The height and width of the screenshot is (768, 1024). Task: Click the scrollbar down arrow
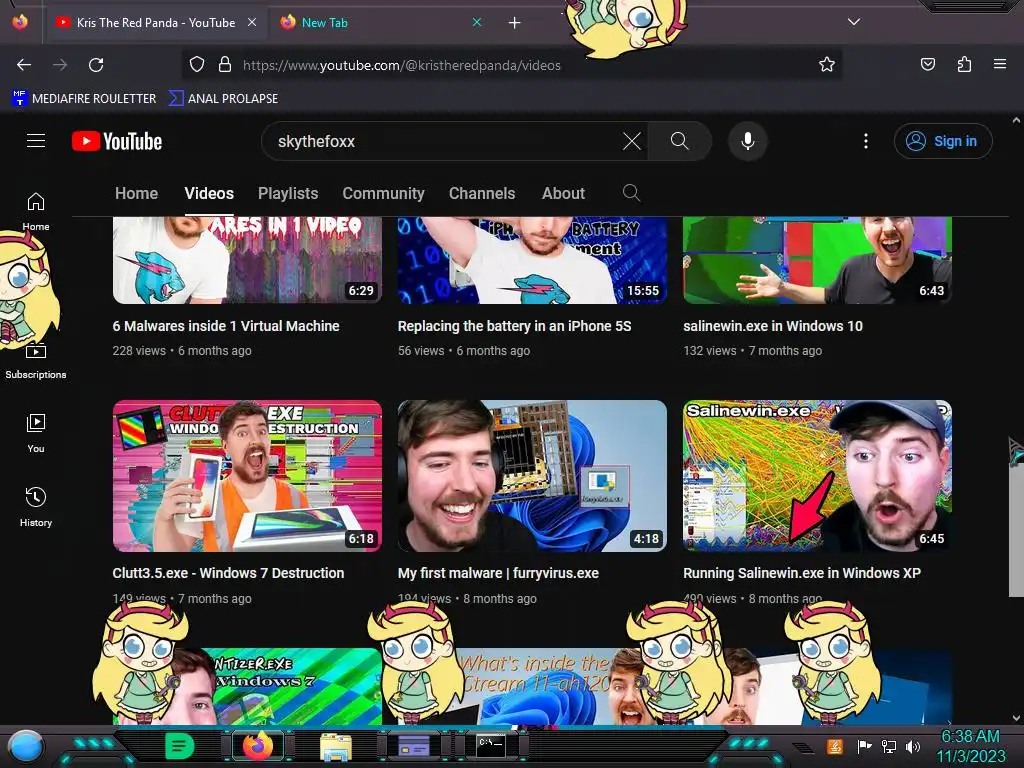1016,718
